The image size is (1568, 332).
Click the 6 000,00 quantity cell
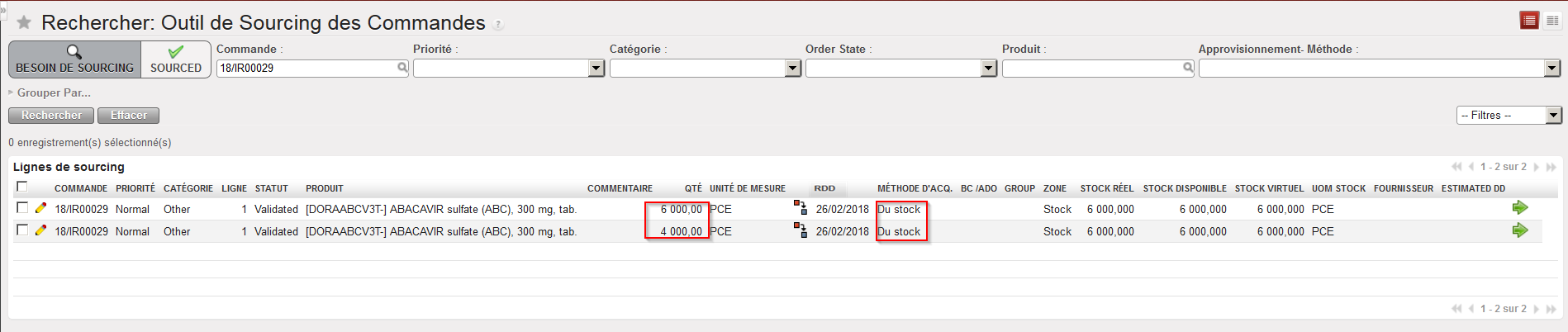click(x=681, y=209)
